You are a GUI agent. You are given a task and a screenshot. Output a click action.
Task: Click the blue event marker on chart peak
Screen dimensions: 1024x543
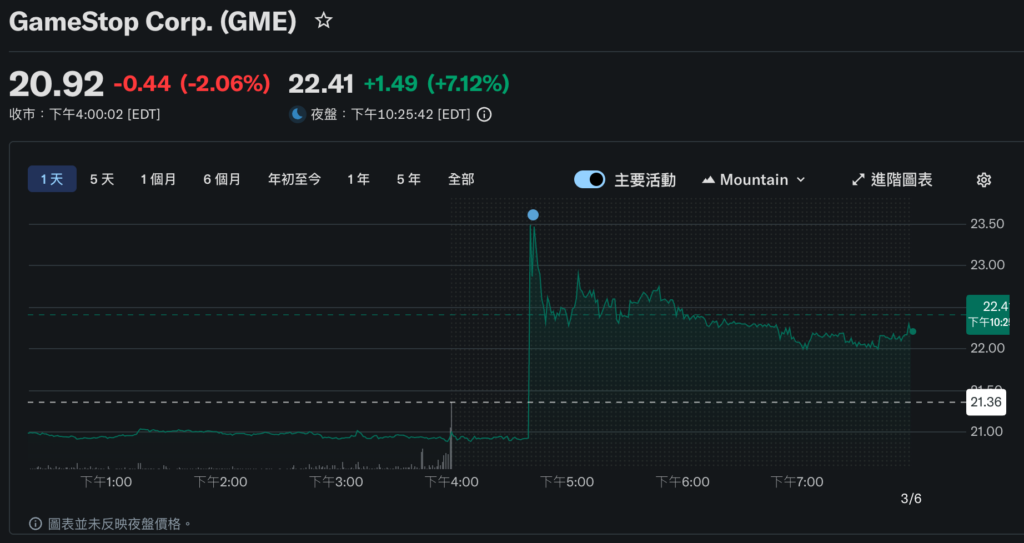pos(533,215)
